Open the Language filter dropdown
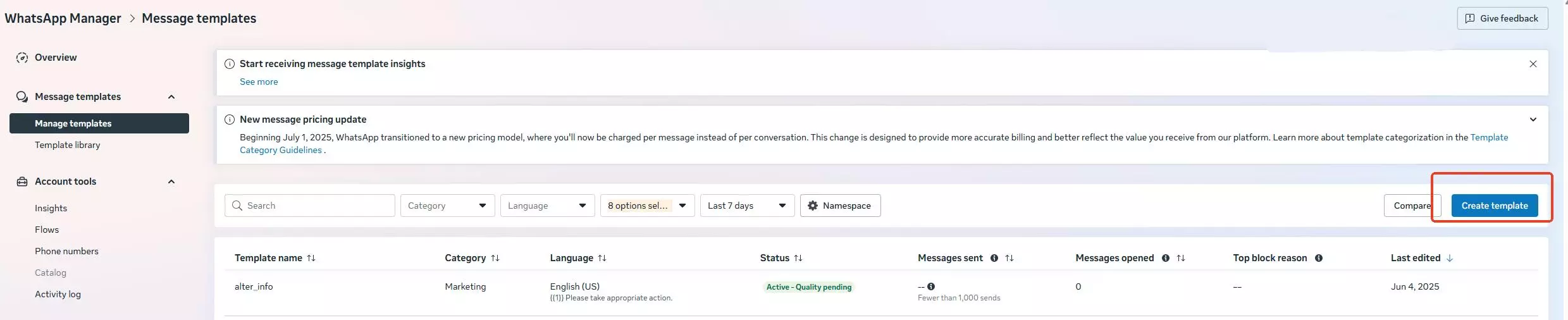1568x320 pixels. click(x=547, y=206)
